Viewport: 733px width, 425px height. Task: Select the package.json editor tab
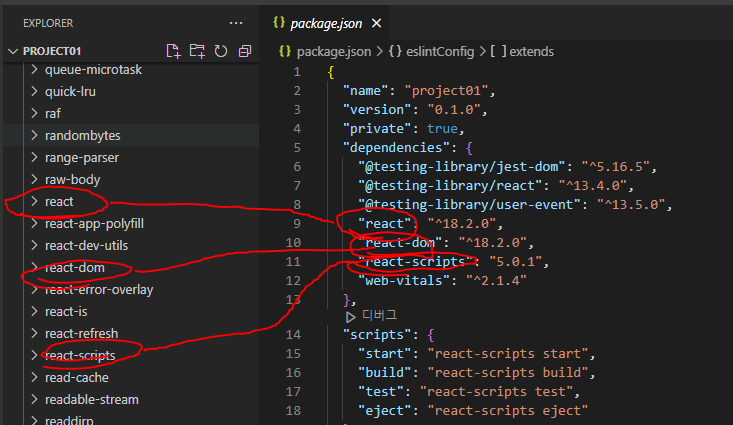326,23
